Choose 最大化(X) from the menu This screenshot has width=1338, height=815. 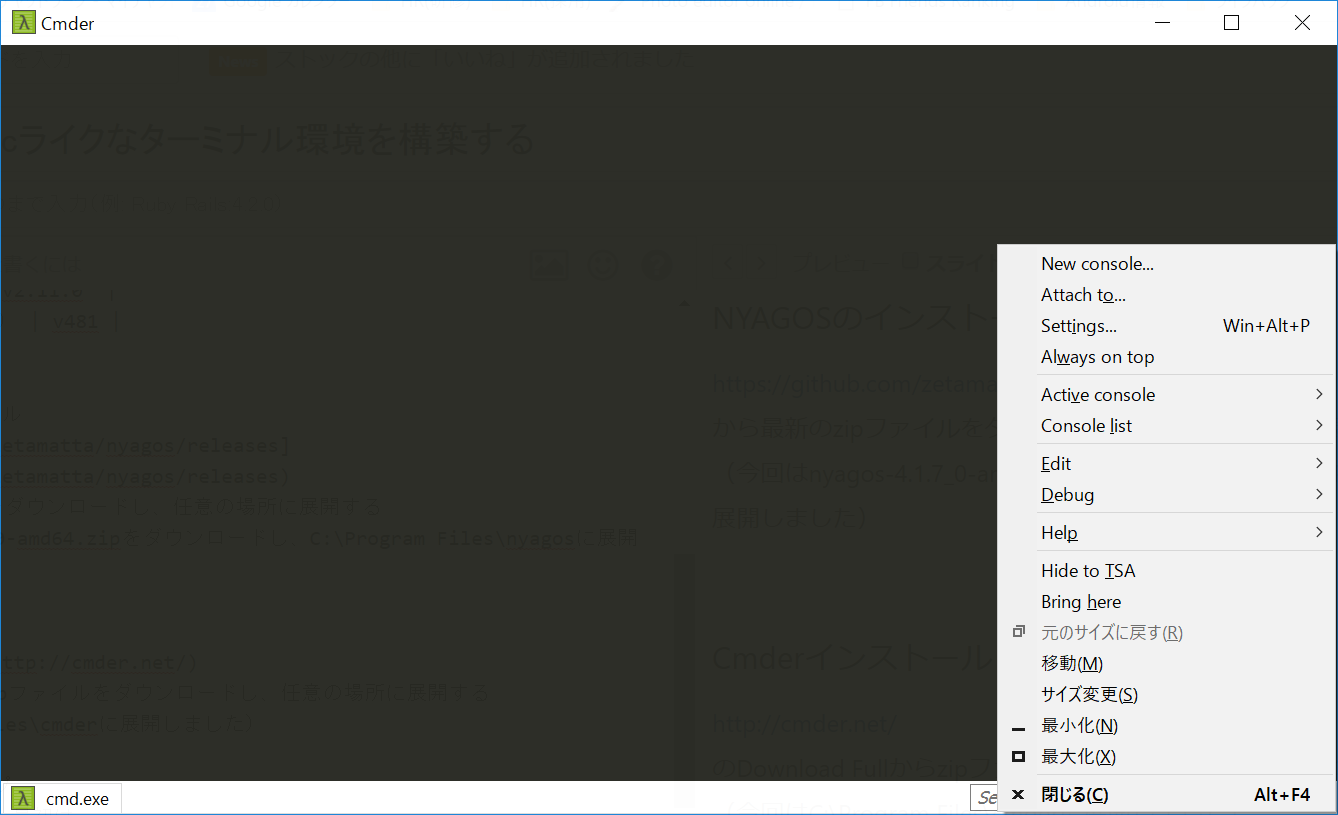[1166, 757]
